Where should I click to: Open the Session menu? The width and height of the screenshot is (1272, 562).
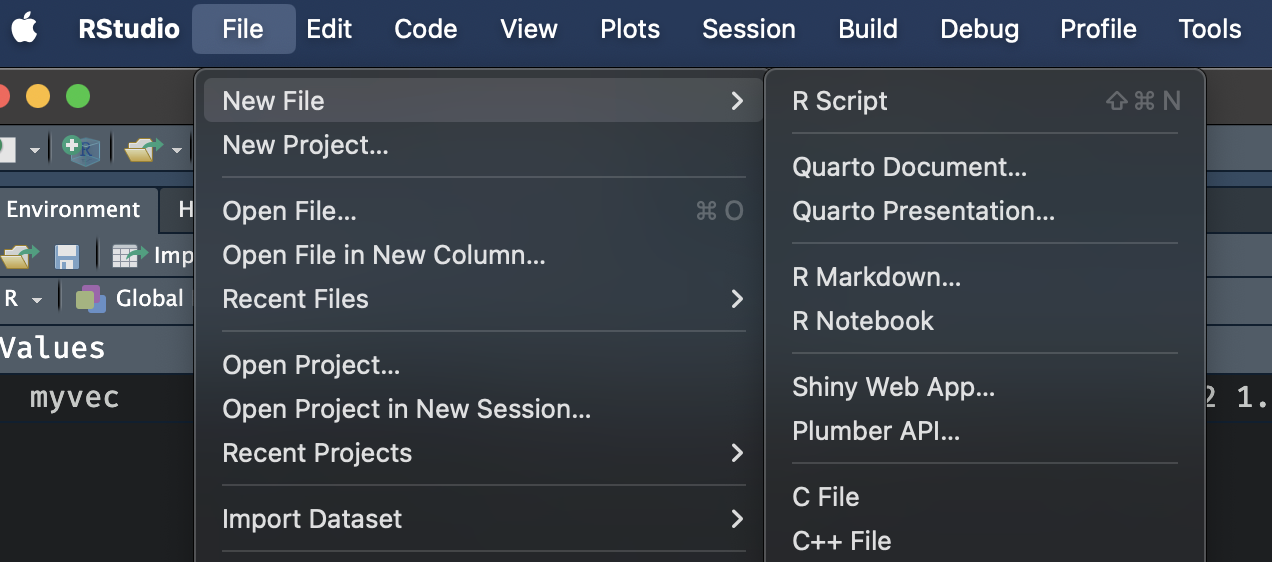[x=748, y=29]
